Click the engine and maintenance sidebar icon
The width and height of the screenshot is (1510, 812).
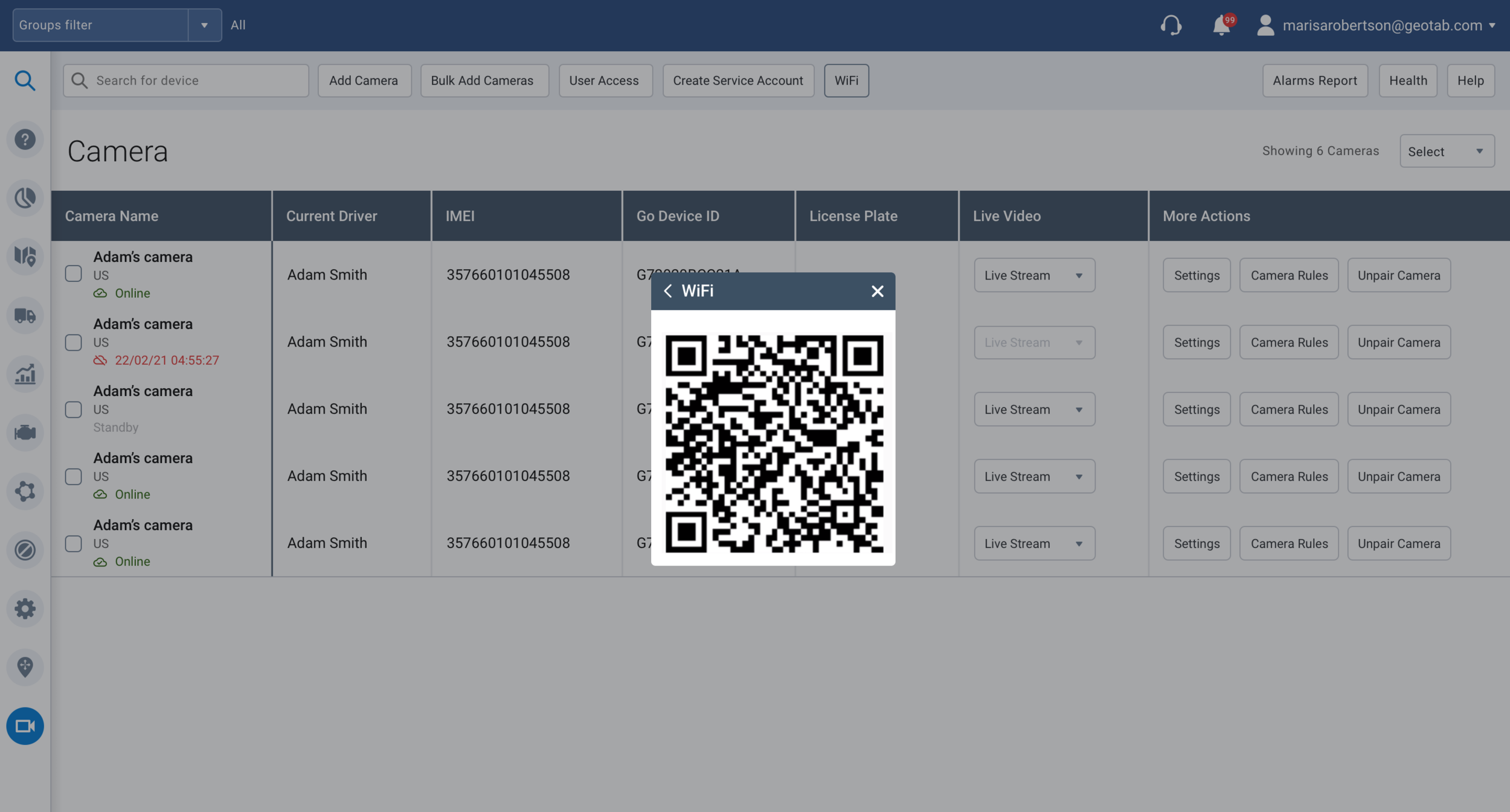click(x=25, y=432)
